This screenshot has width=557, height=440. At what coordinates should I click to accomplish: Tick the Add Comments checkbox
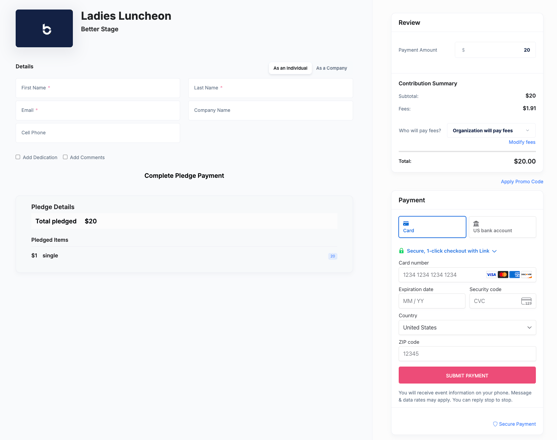(65, 157)
